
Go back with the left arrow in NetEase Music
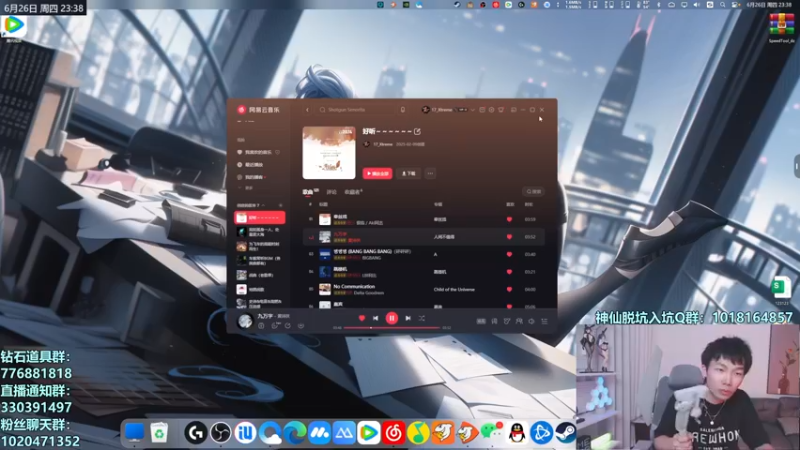point(307,110)
